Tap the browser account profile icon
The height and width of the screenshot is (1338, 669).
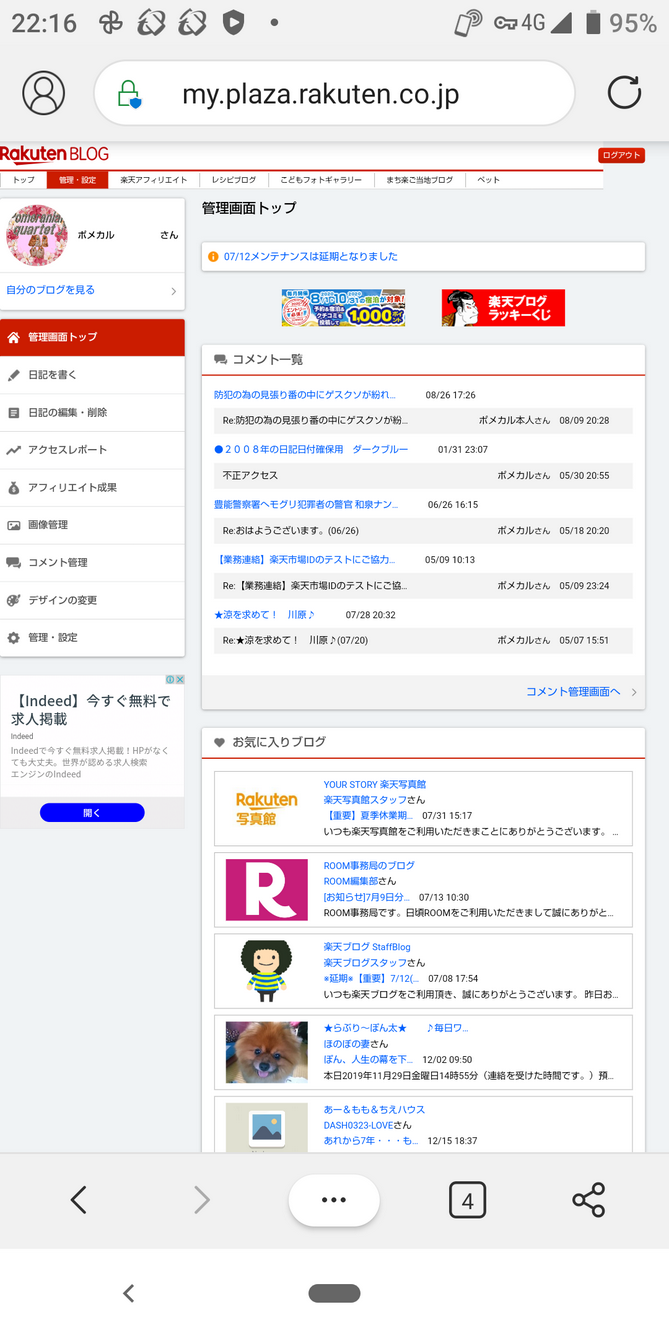43,93
